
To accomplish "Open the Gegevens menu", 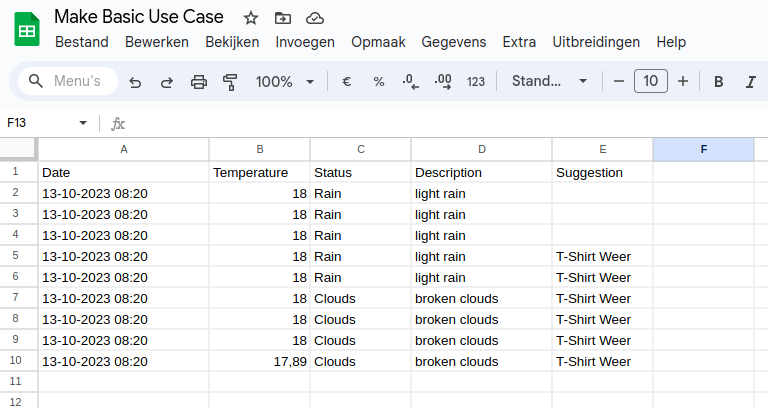I will click(x=454, y=42).
